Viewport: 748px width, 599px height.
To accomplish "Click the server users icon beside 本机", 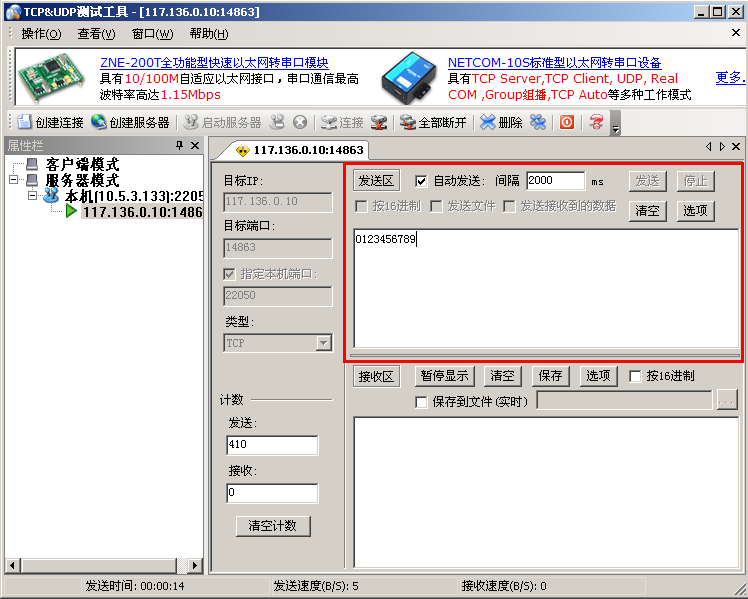I will pos(51,195).
